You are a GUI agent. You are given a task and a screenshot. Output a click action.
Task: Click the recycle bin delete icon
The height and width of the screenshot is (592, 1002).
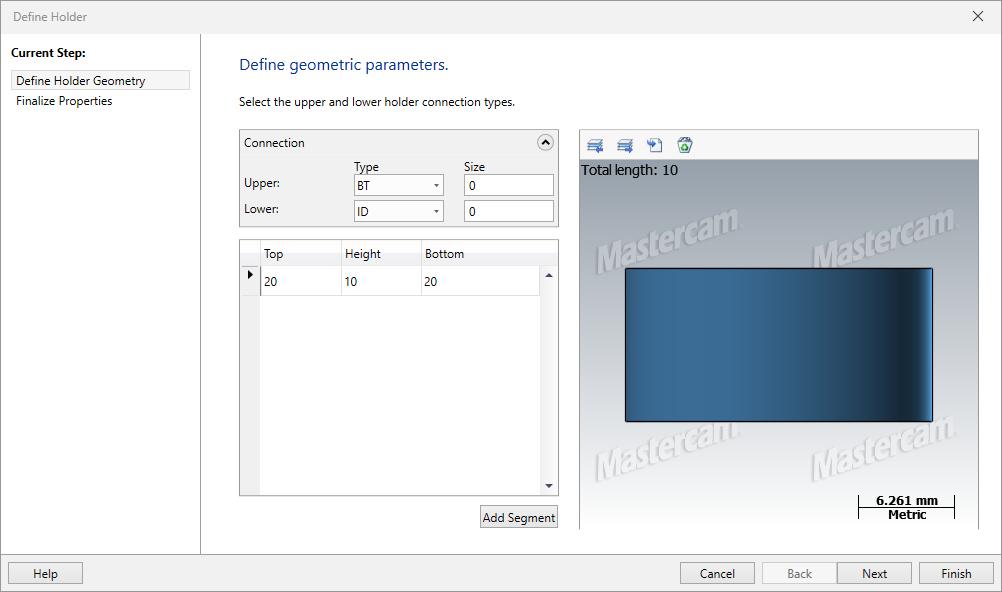[684, 145]
